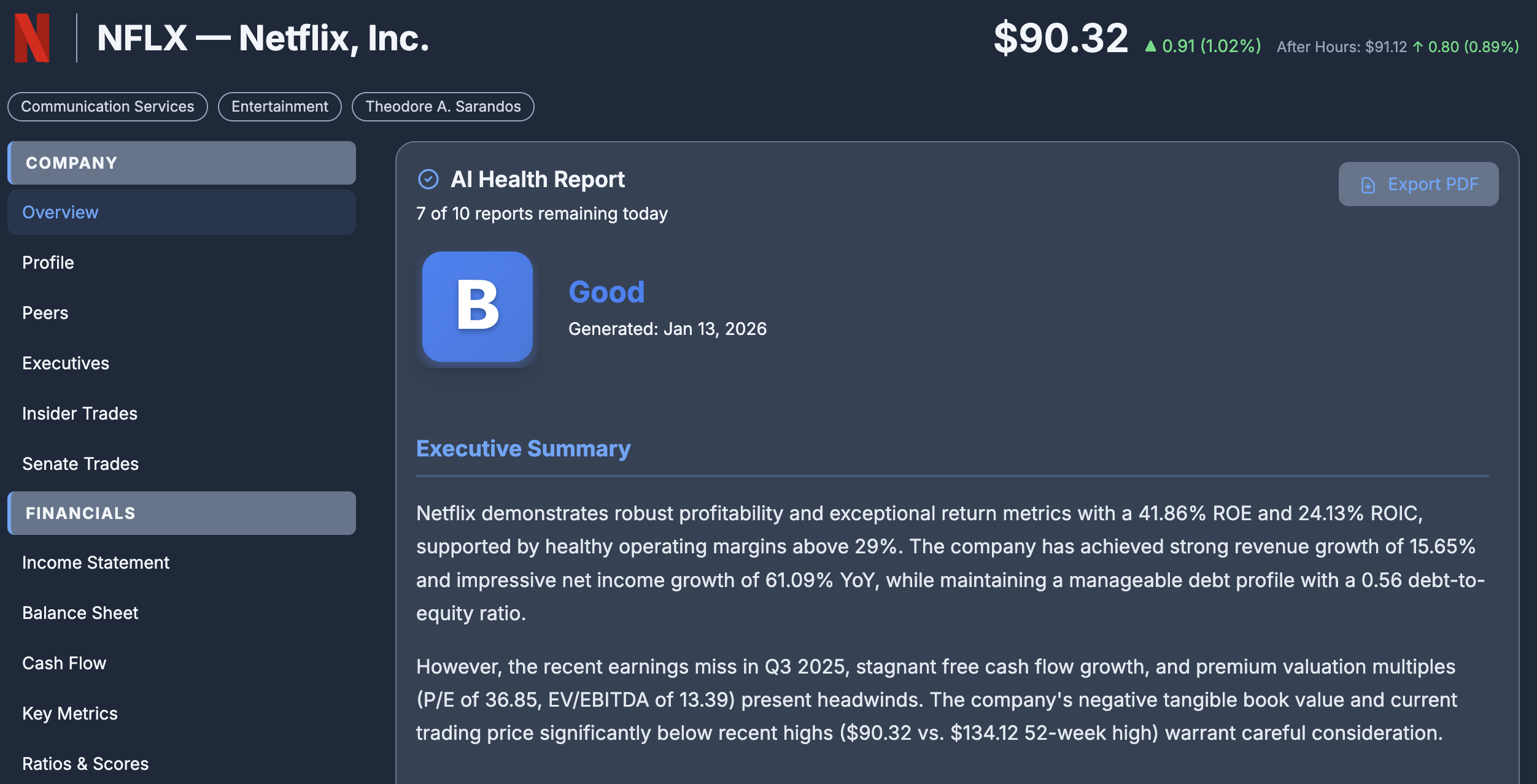
Task: Click the Export PDF button
Action: coord(1418,184)
